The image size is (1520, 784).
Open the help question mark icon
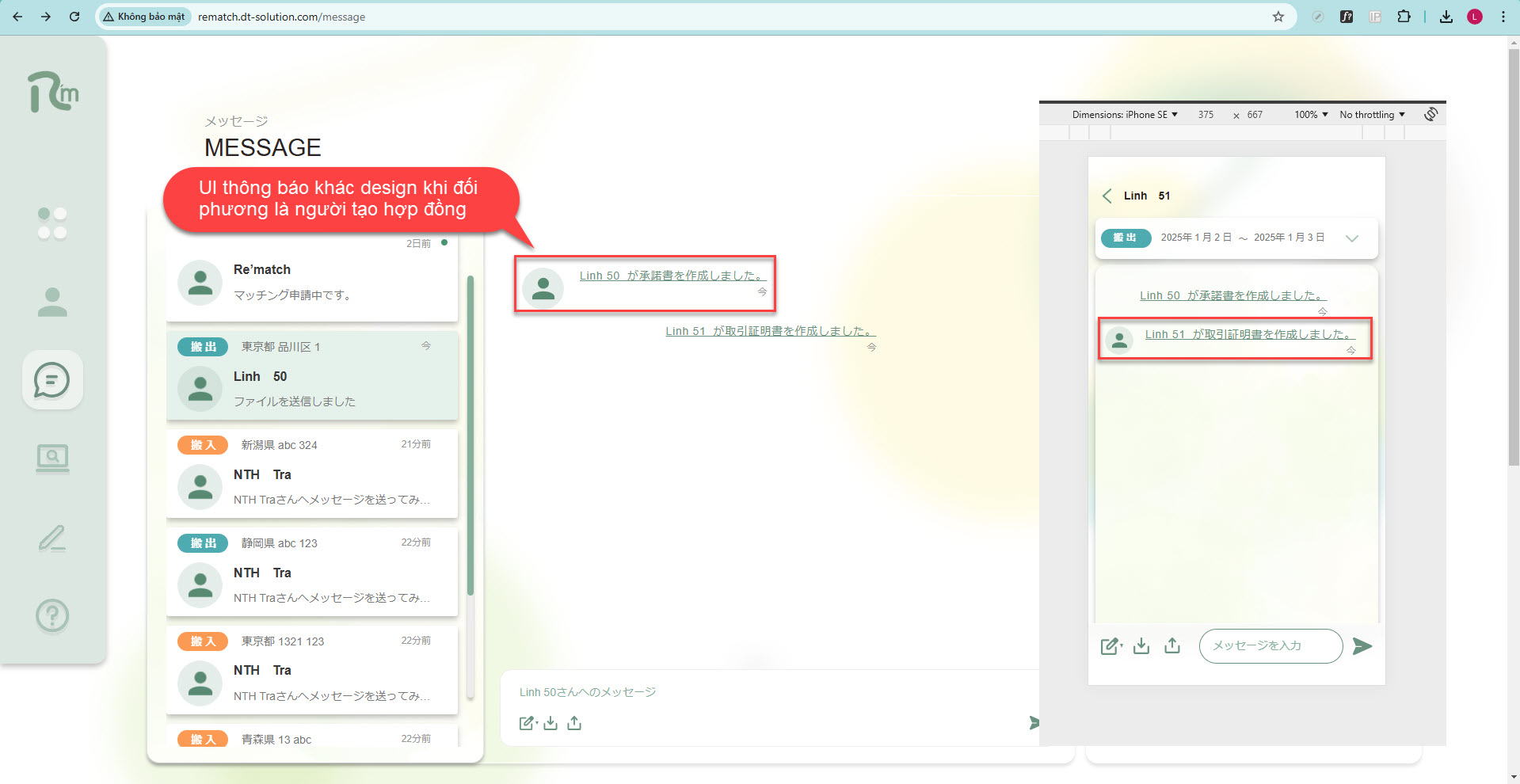(x=52, y=615)
